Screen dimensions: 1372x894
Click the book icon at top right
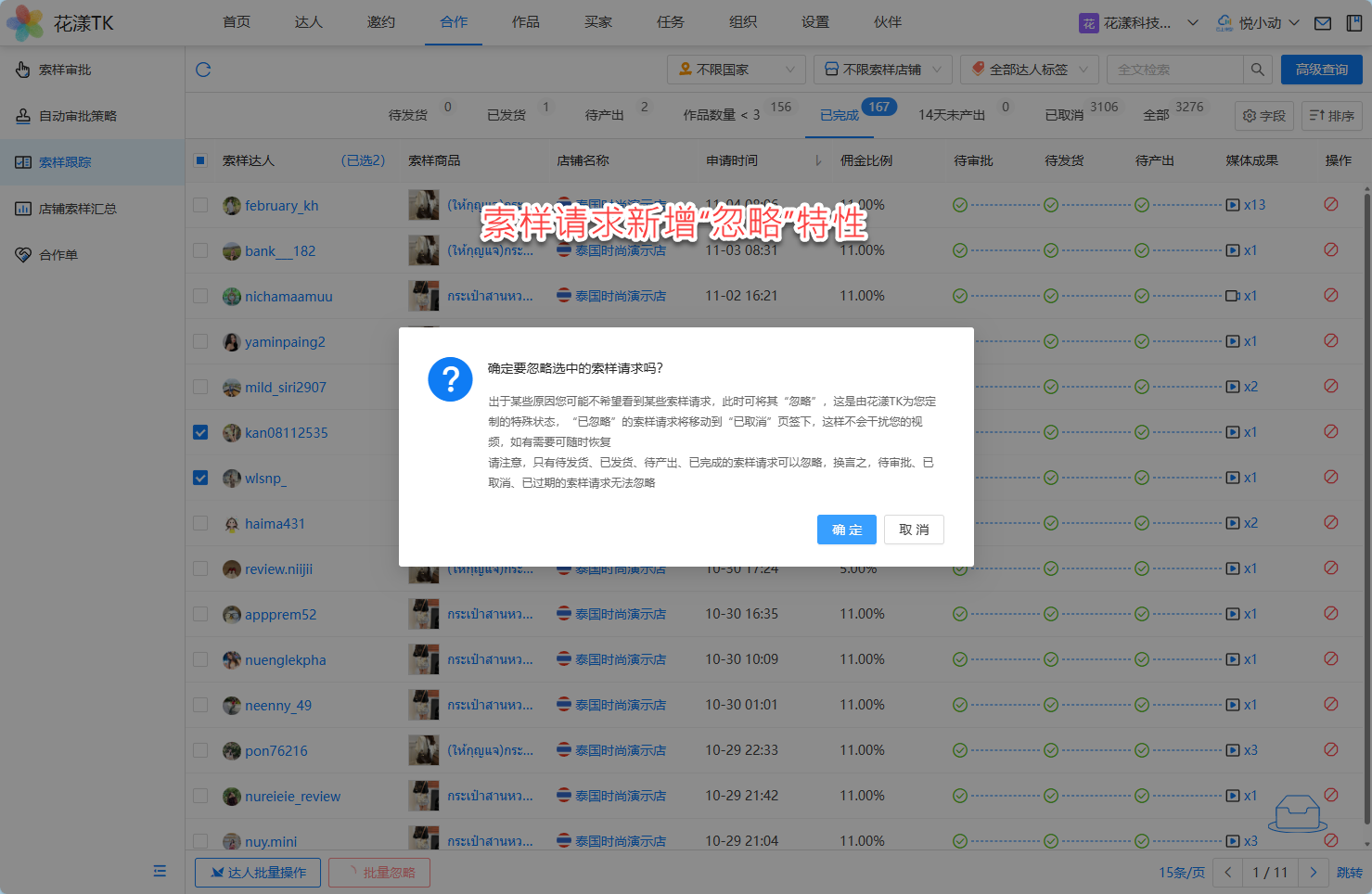pos(1353,23)
